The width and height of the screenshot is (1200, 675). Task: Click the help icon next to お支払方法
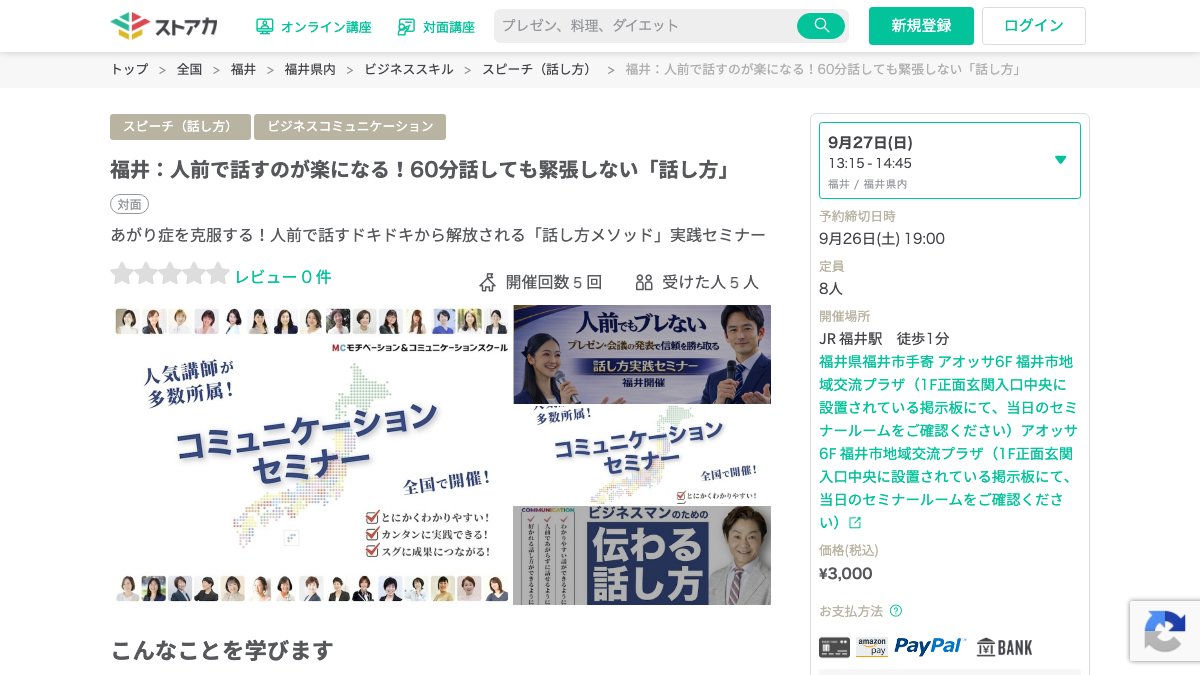pos(896,610)
